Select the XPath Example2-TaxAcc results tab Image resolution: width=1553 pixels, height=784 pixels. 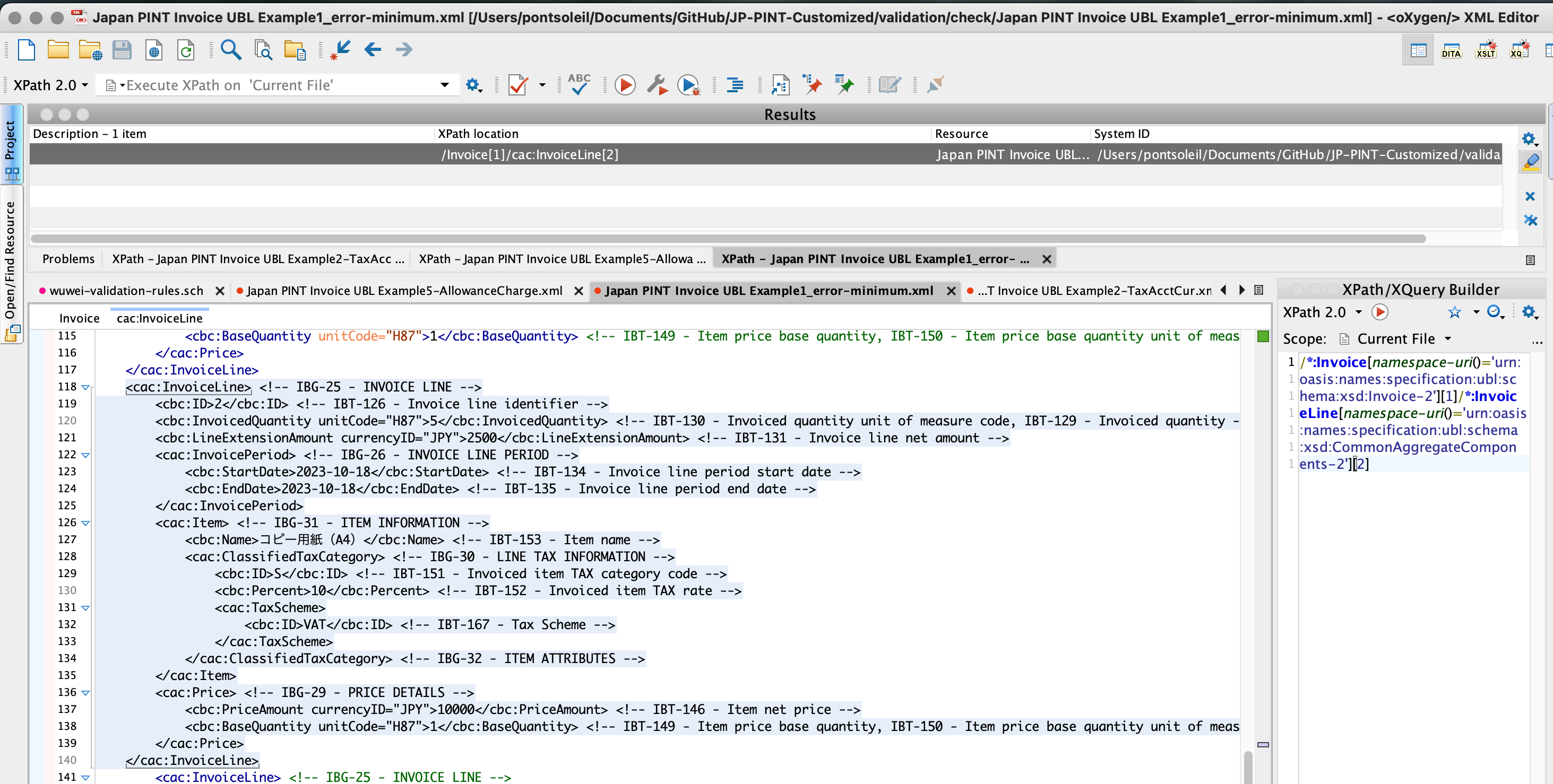coord(257,259)
